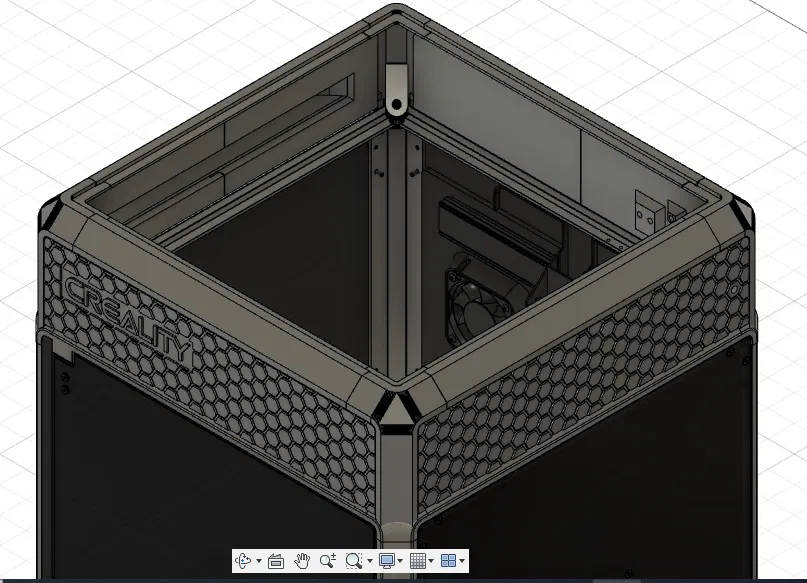The width and height of the screenshot is (807, 583).
Task: Expand the Zoom Window options dropdown
Action: coord(370,561)
